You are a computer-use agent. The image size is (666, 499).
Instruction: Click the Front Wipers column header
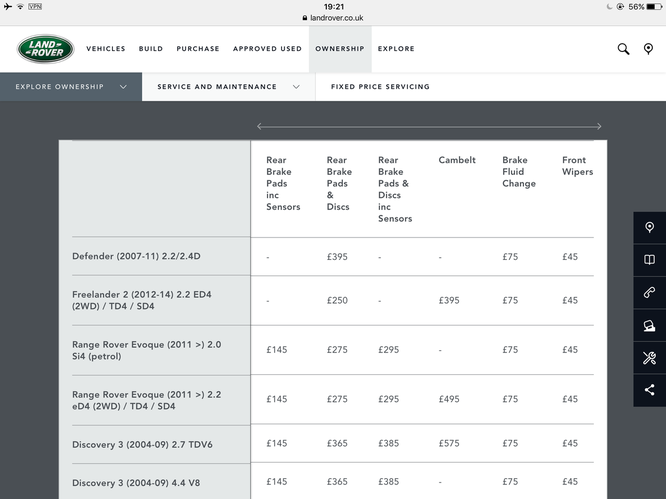577,166
